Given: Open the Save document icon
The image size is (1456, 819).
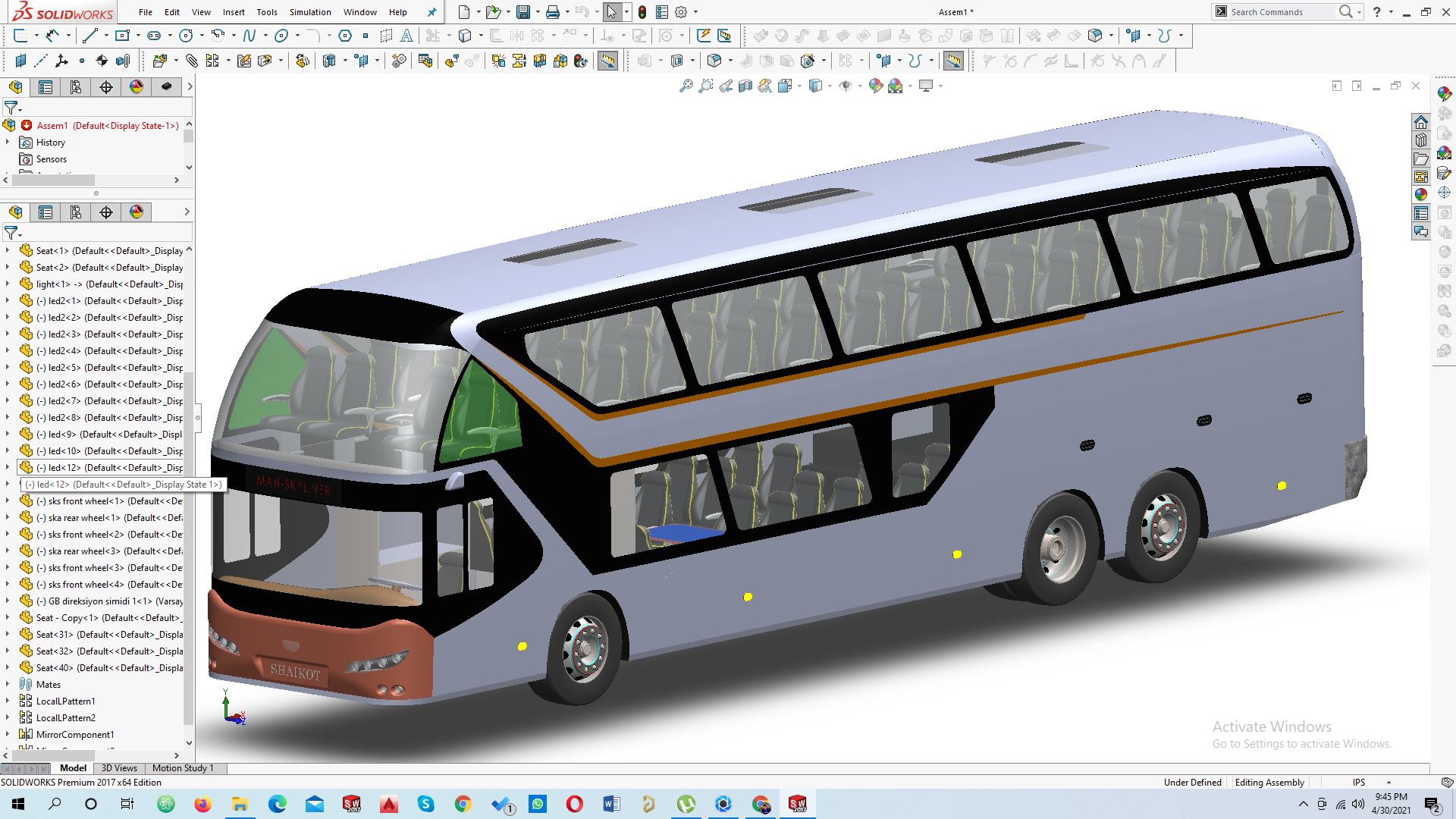Looking at the screenshot, I should click(523, 12).
